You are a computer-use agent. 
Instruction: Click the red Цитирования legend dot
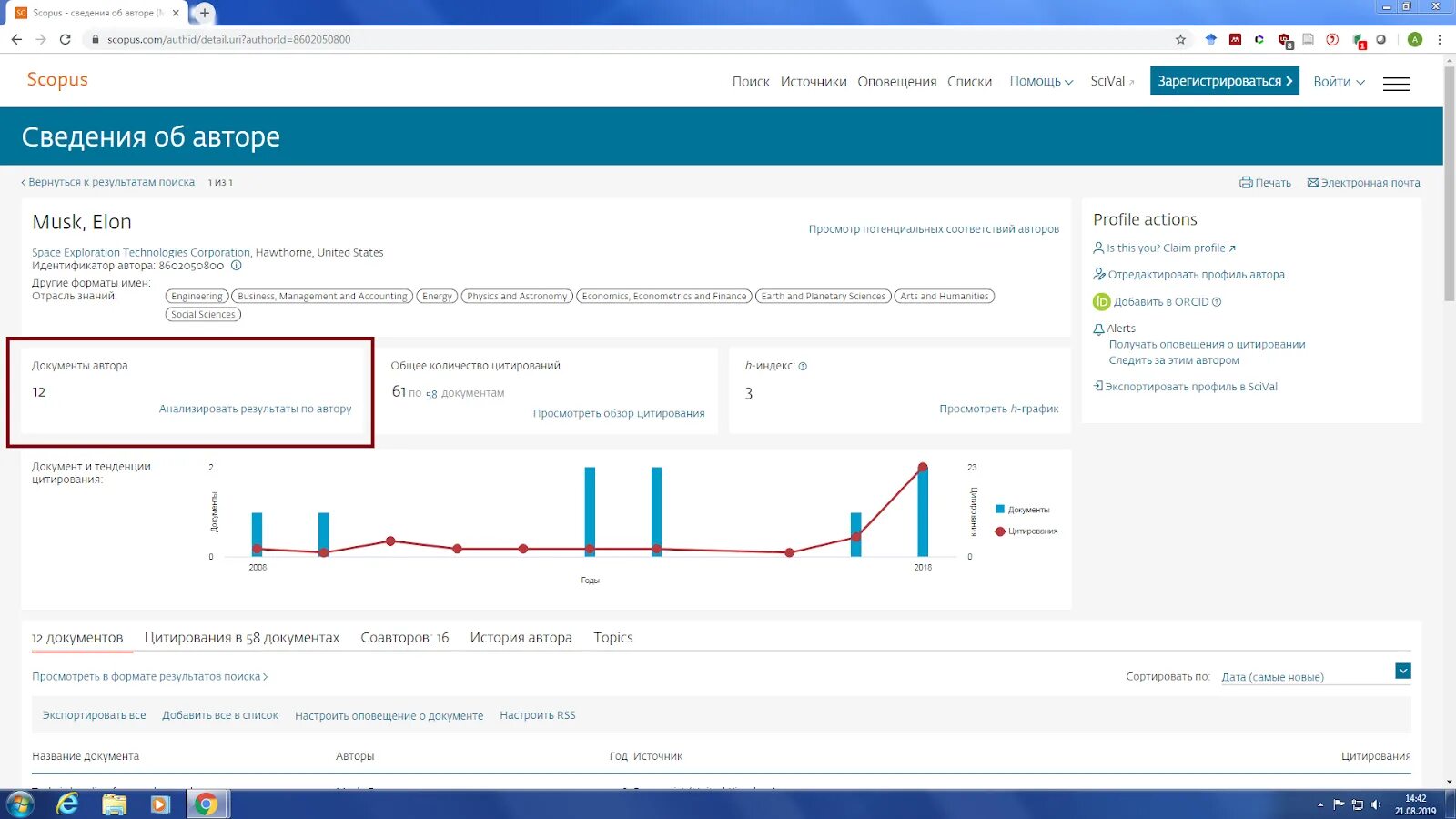click(x=1000, y=531)
